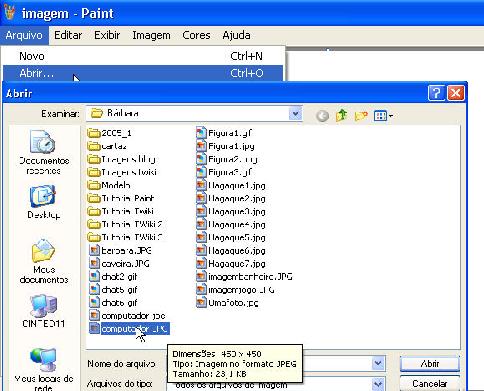Select the Imagens blog folder
The height and width of the screenshot is (391, 484).
[x=122, y=159]
